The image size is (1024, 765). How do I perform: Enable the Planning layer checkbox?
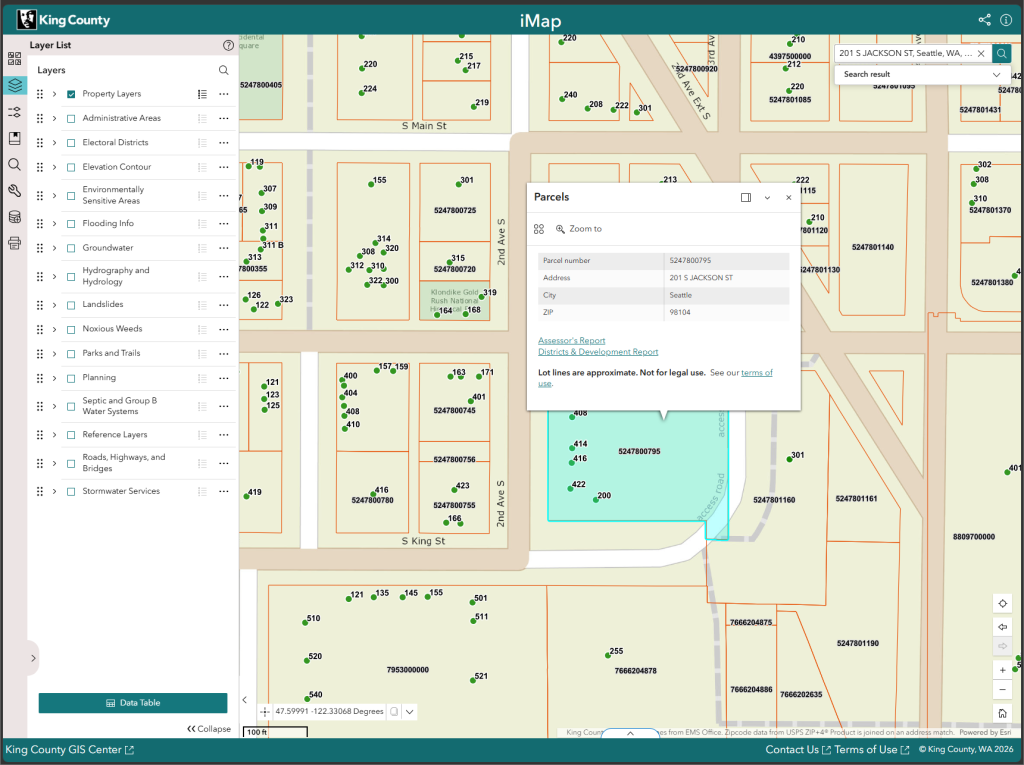pyautogui.click(x=71, y=378)
